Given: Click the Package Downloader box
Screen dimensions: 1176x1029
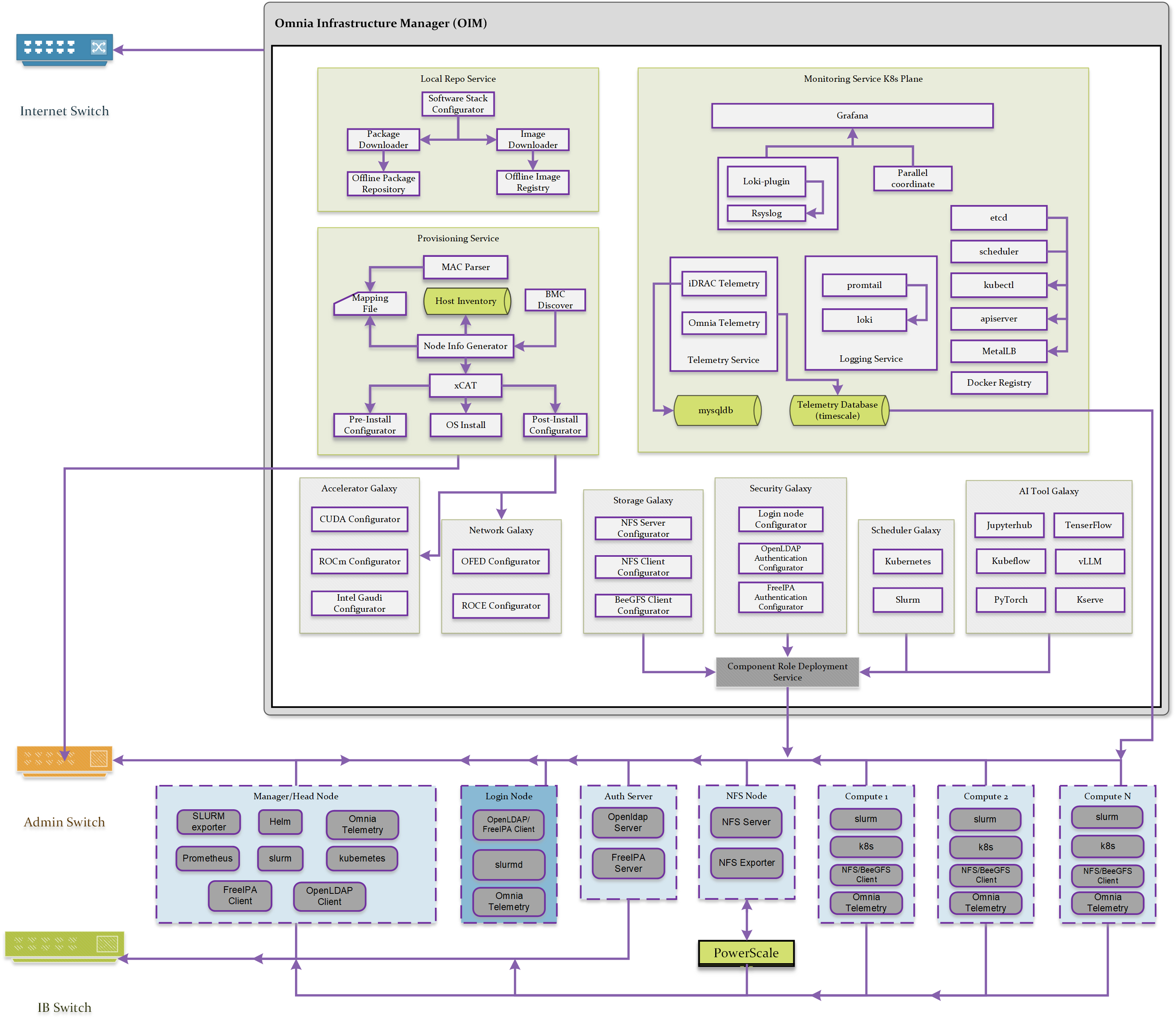Looking at the screenshot, I should tap(383, 140).
